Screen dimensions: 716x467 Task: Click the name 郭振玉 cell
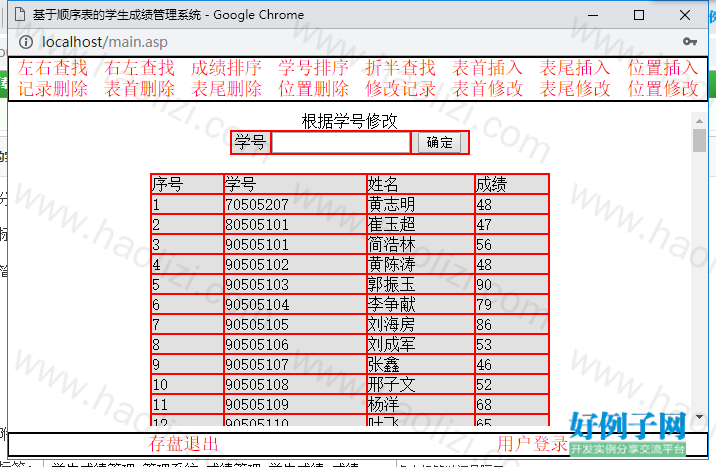[421, 285]
